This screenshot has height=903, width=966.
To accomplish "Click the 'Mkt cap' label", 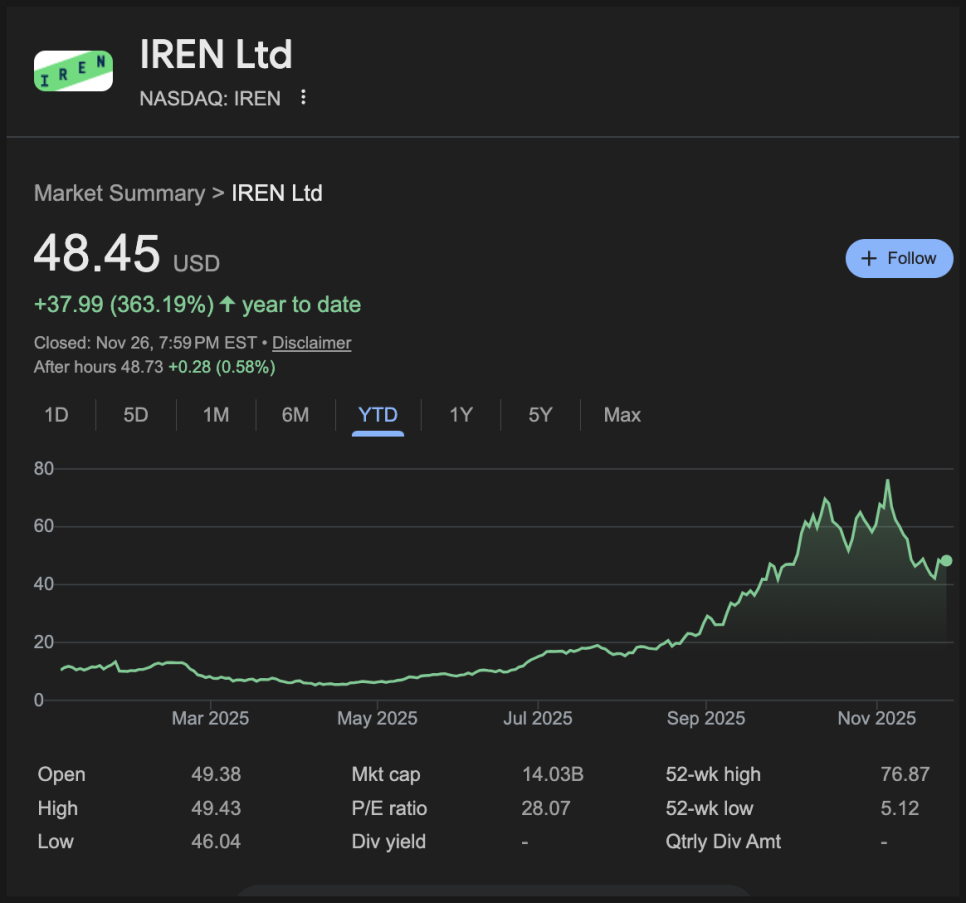I will click(386, 774).
